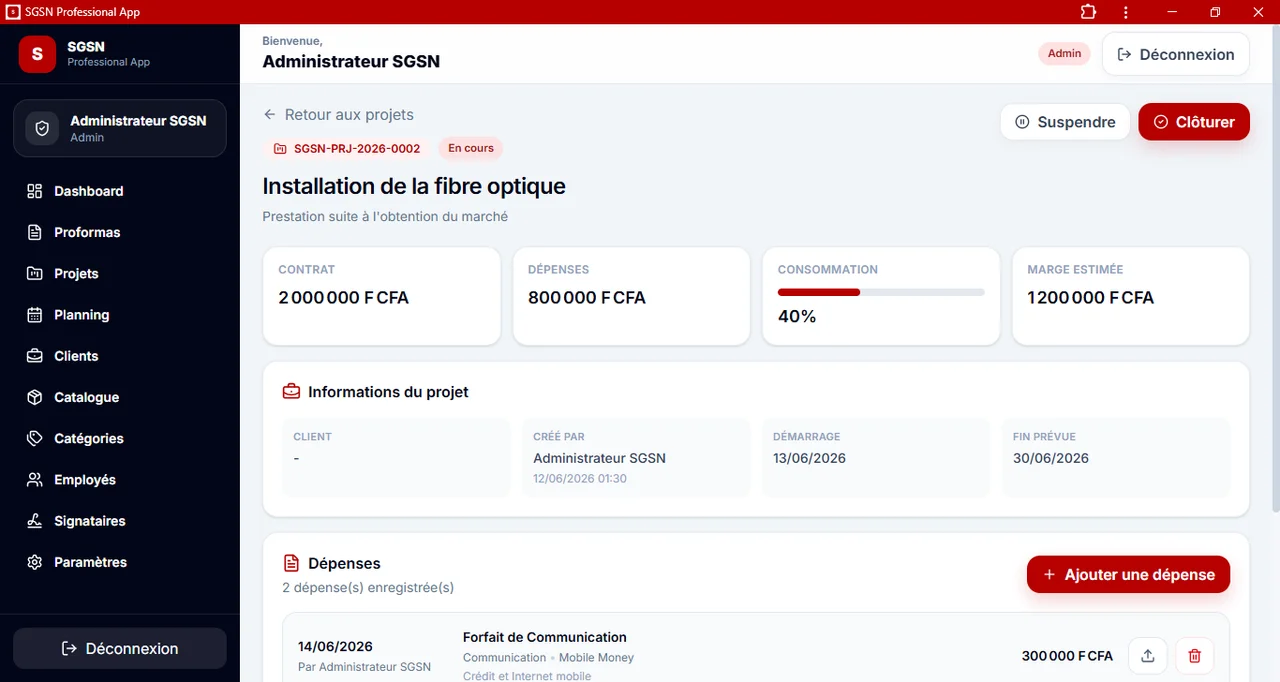Open the three-dot menu in title bar
This screenshot has height=682, width=1280.
click(x=1126, y=12)
